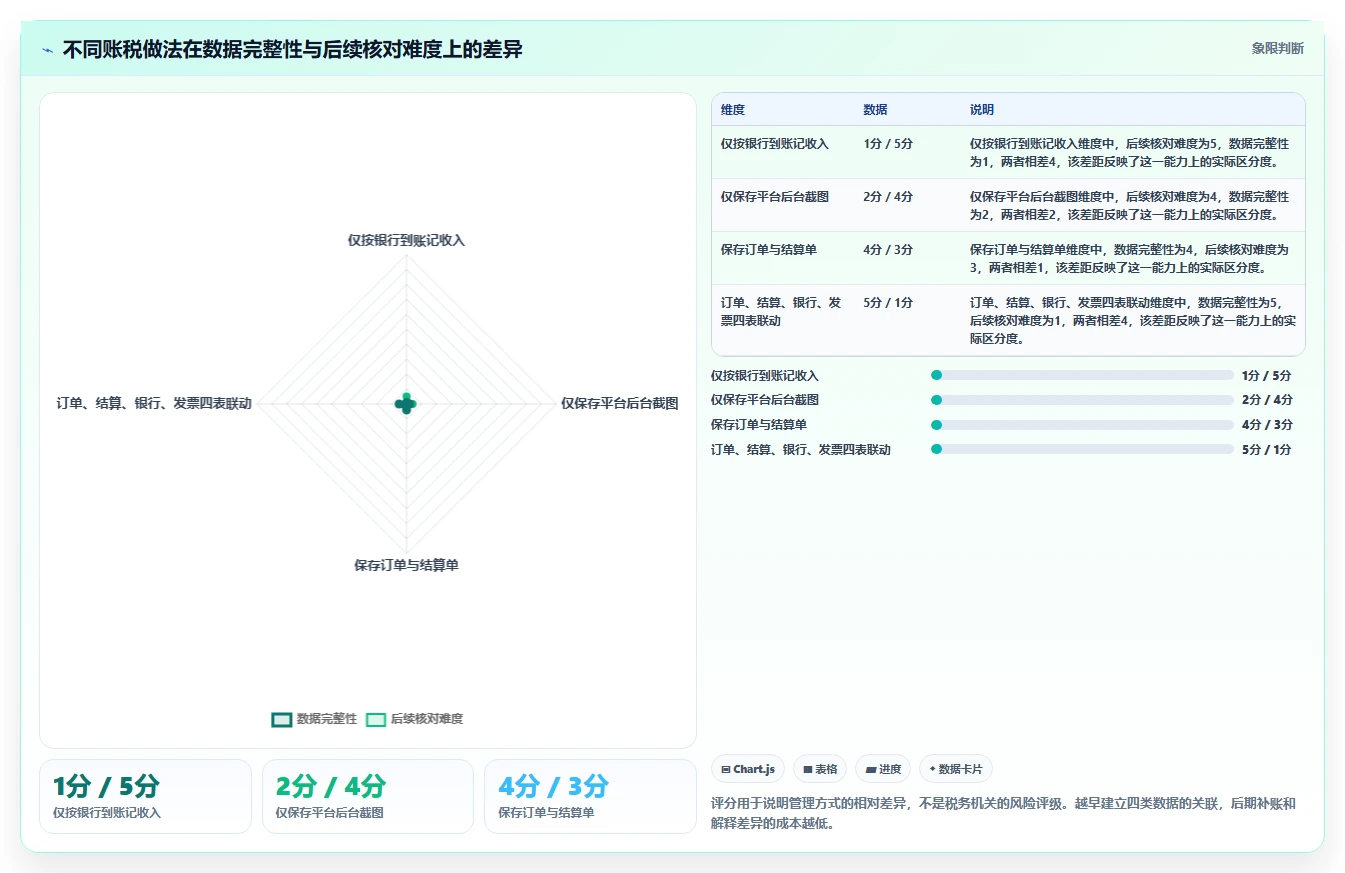Click the 1分 / 5分 progress row value

[1267, 375]
